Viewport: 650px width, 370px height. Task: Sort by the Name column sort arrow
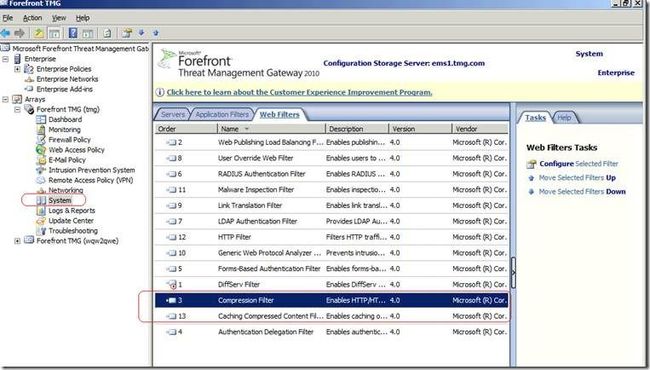[x=247, y=129]
